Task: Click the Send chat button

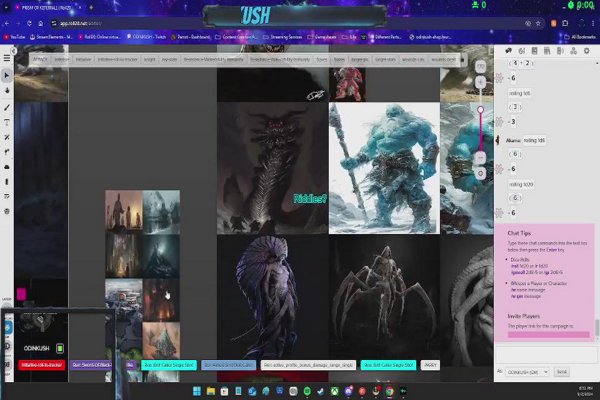Action: click(562, 372)
